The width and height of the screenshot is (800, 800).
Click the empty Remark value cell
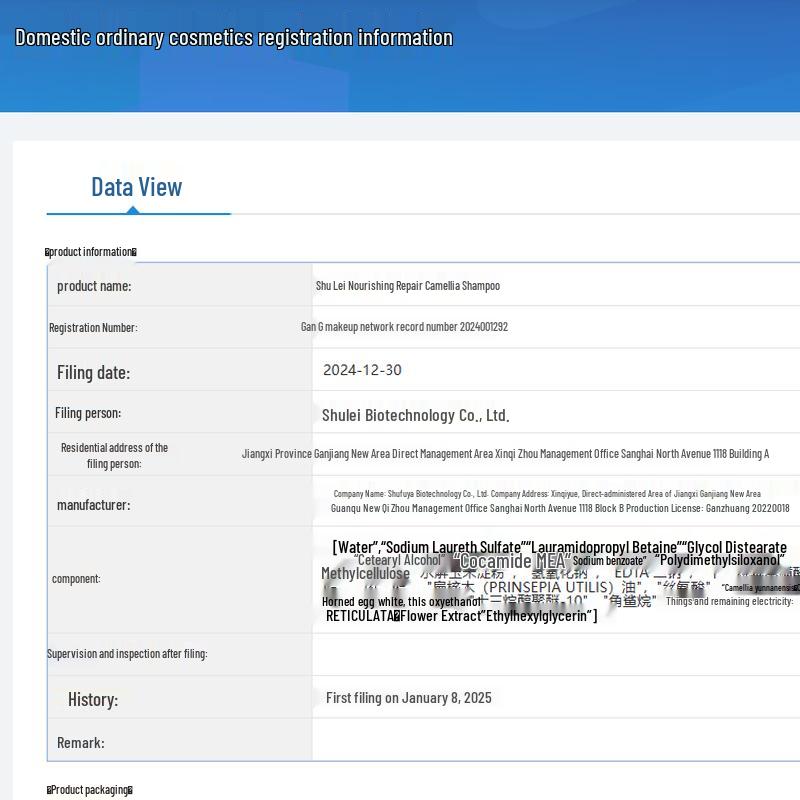(x=555, y=742)
